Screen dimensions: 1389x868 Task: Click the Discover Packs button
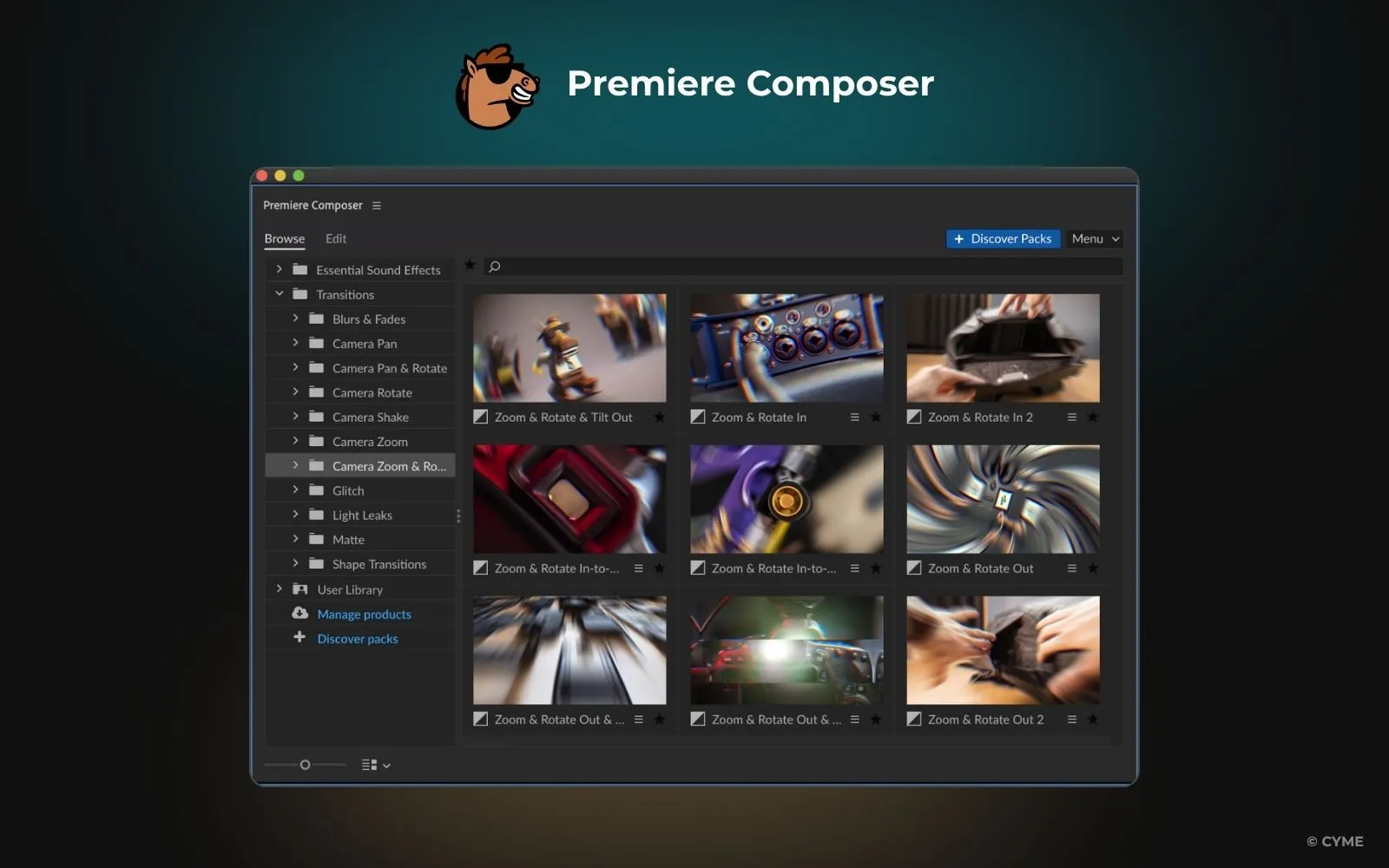click(x=1003, y=238)
